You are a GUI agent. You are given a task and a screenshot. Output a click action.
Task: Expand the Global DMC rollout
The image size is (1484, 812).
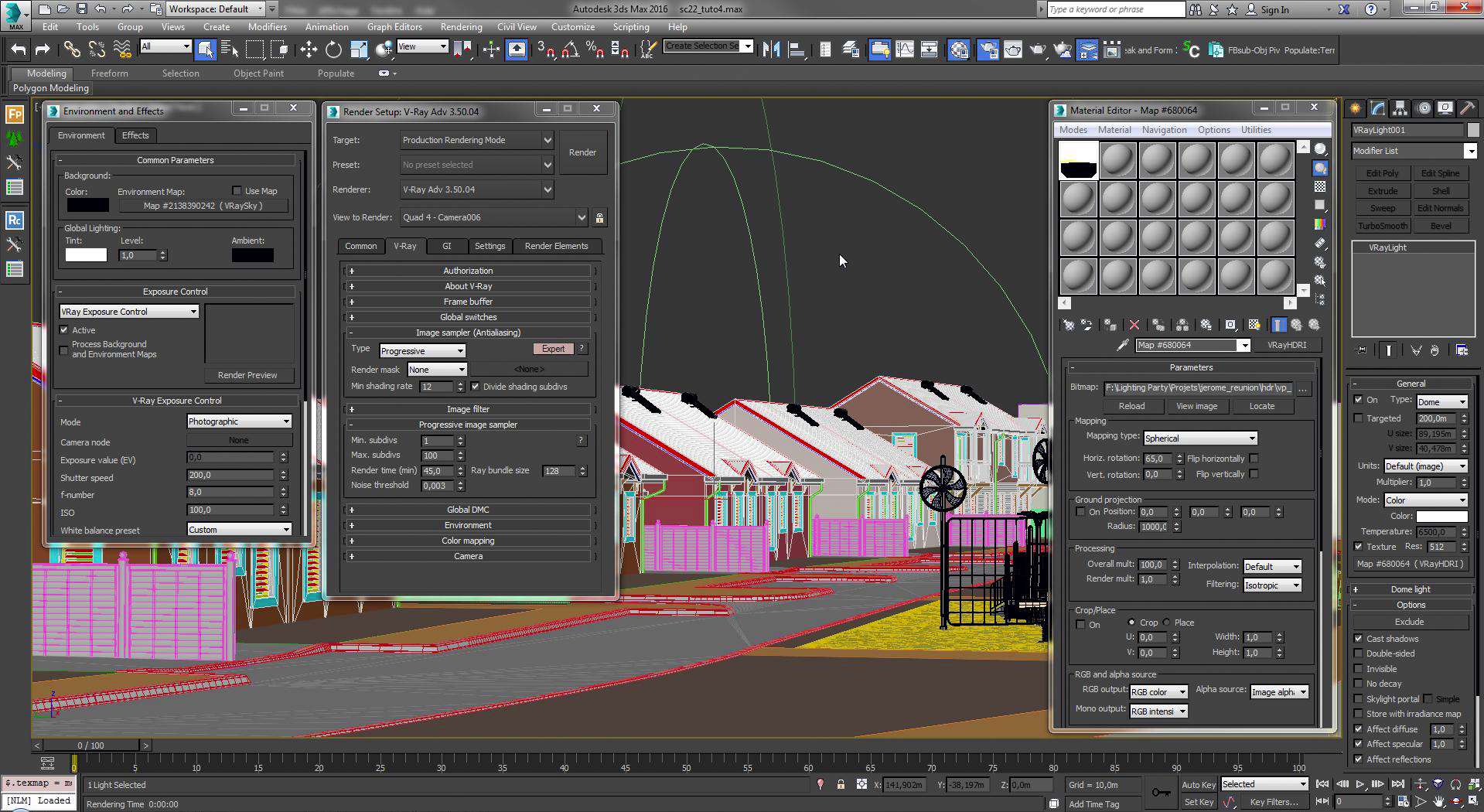pyautogui.click(x=468, y=510)
